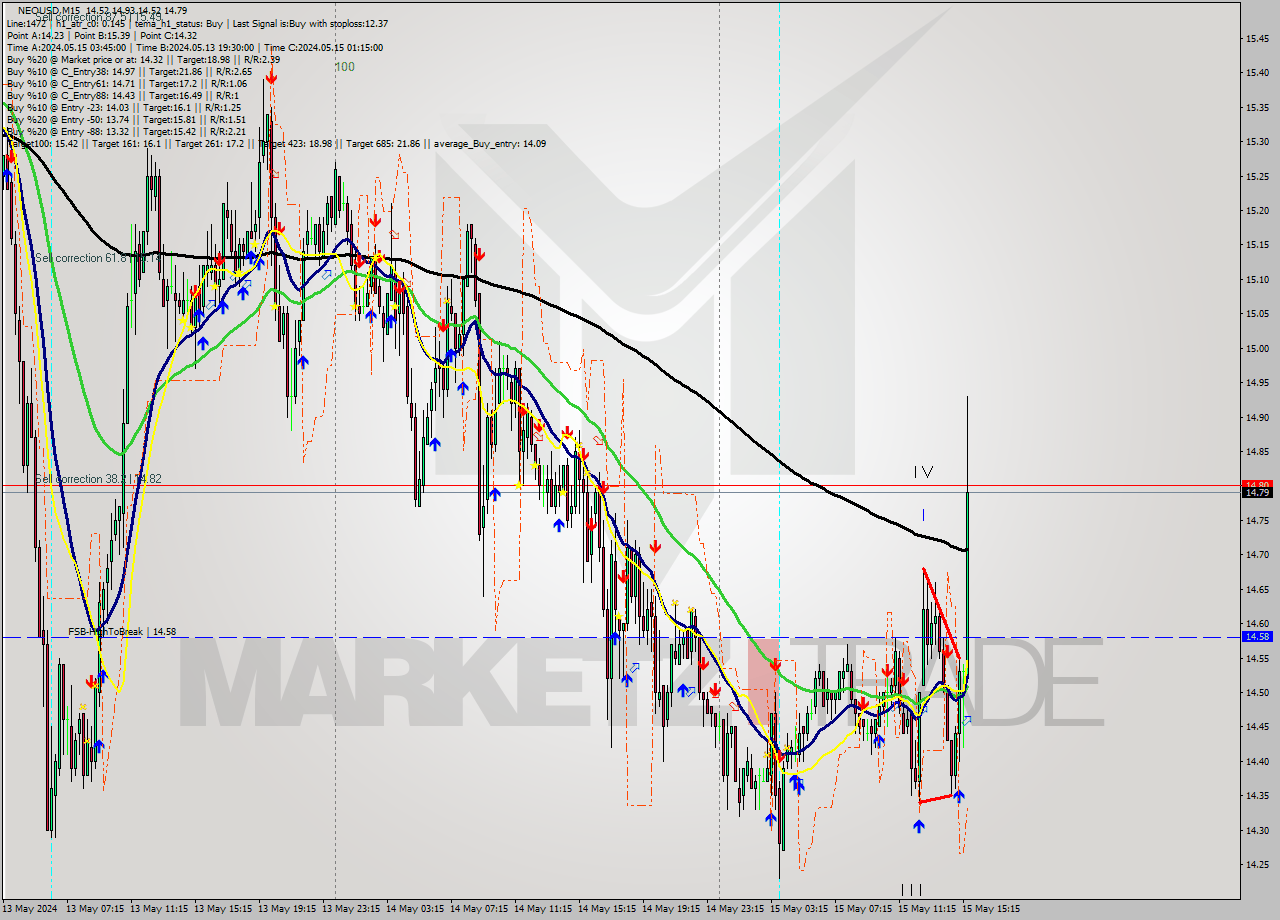The image size is (1280, 920).
Task: Click the '13 May 2024' time axis label
Action: click(x=30, y=909)
